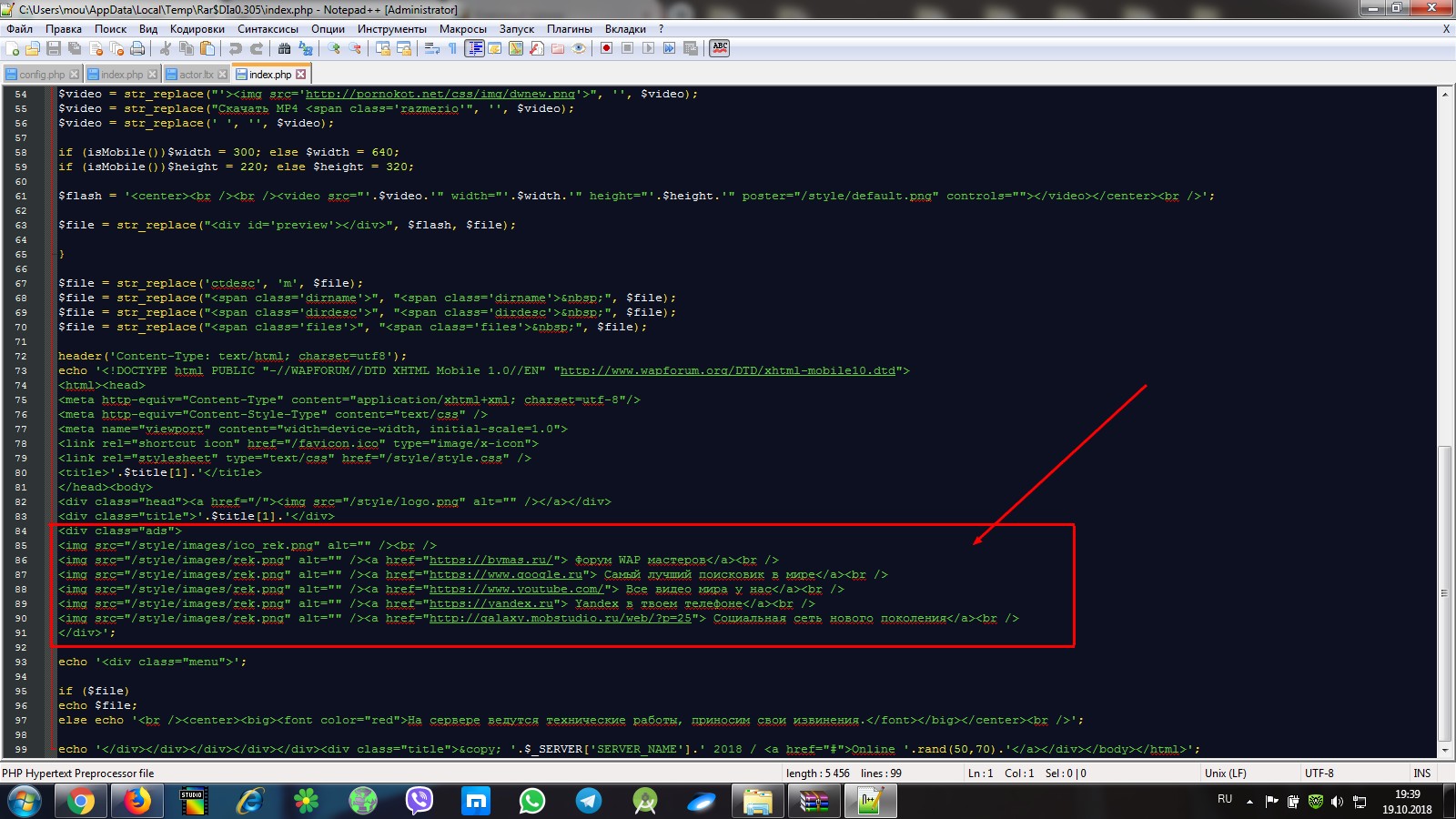Click the yandex.ru URL on line 89
Screen dimensions: 1456x819
pyautogui.click(x=491, y=604)
